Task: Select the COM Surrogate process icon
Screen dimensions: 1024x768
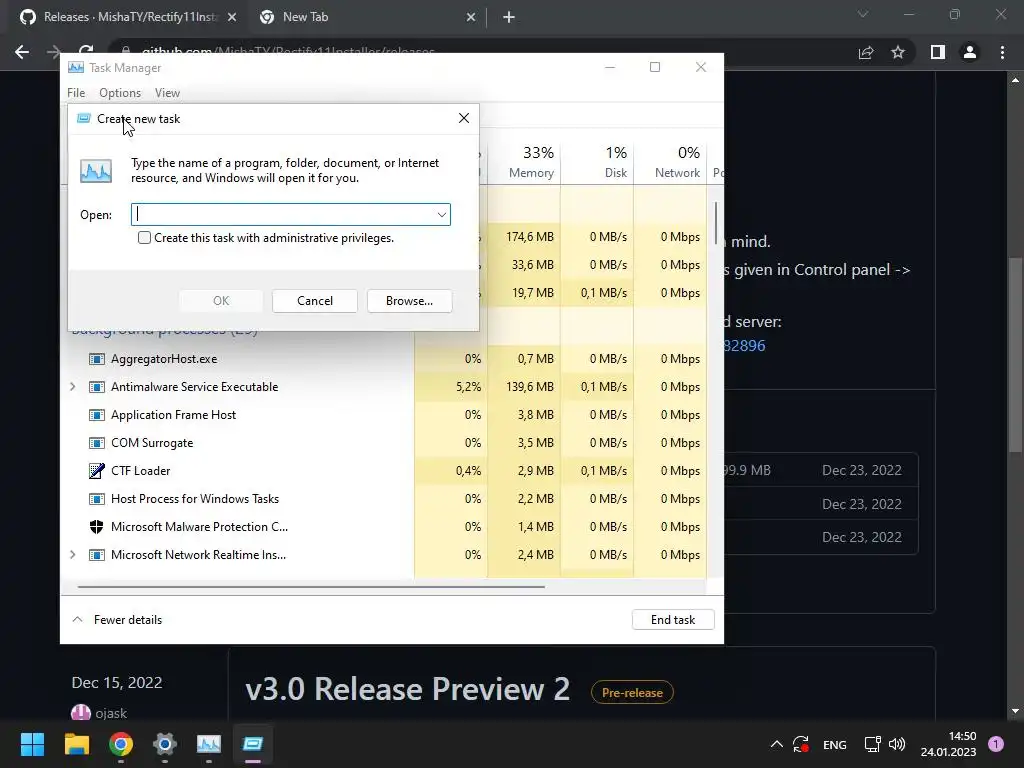Action: tap(97, 443)
